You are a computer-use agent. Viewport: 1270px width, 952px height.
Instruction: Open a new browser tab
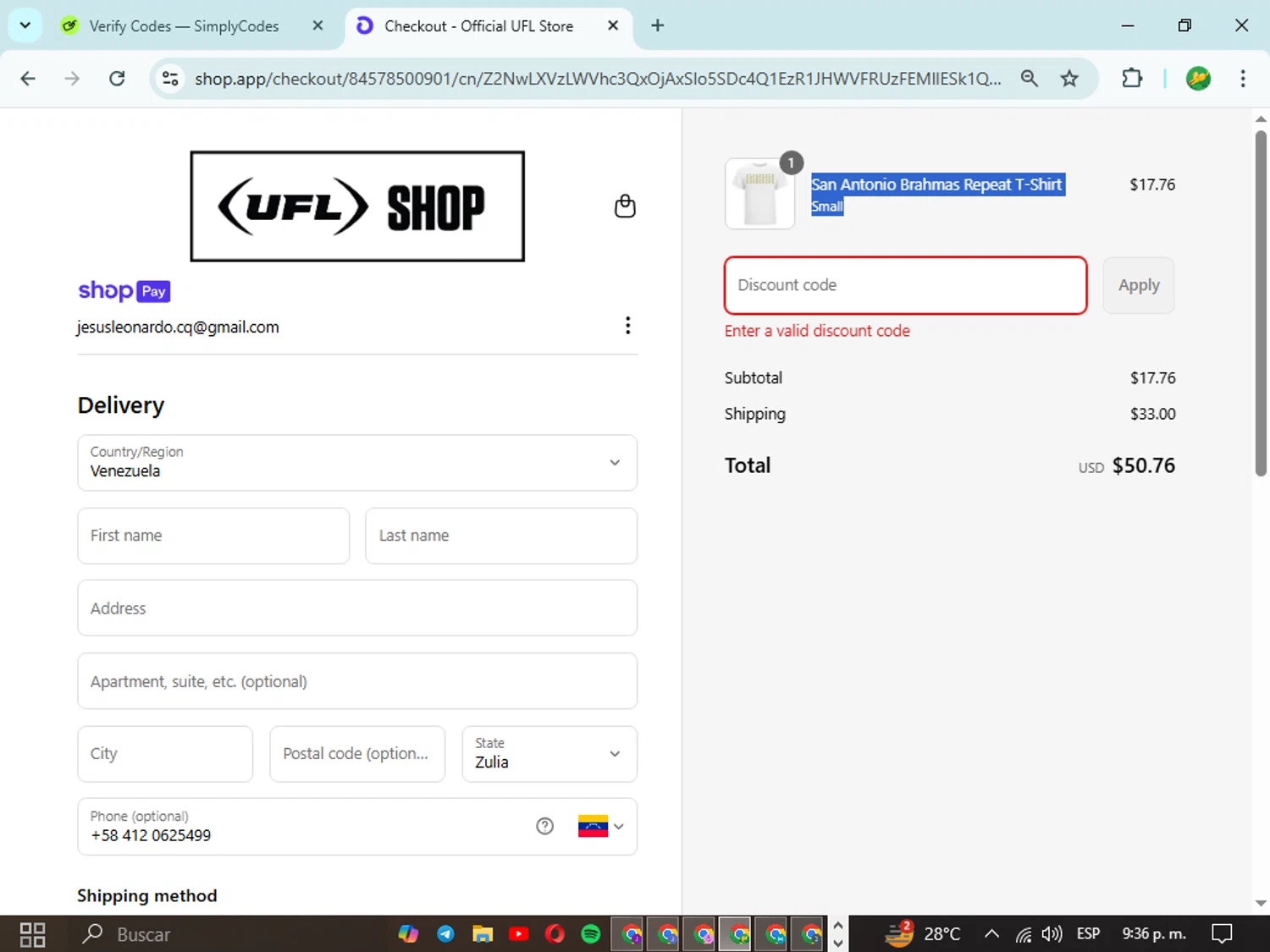coord(657,25)
